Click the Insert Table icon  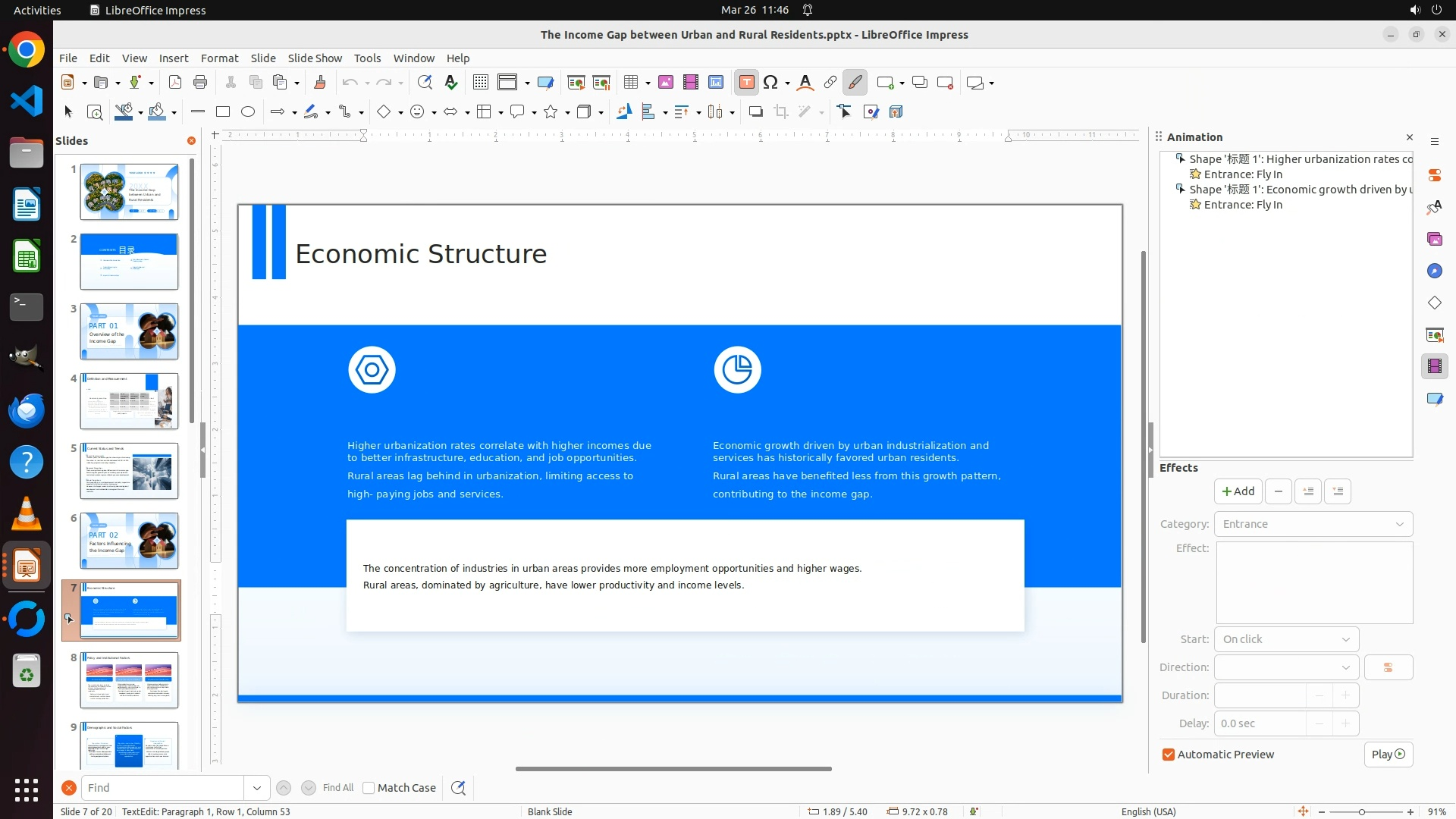(x=630, y=83)
